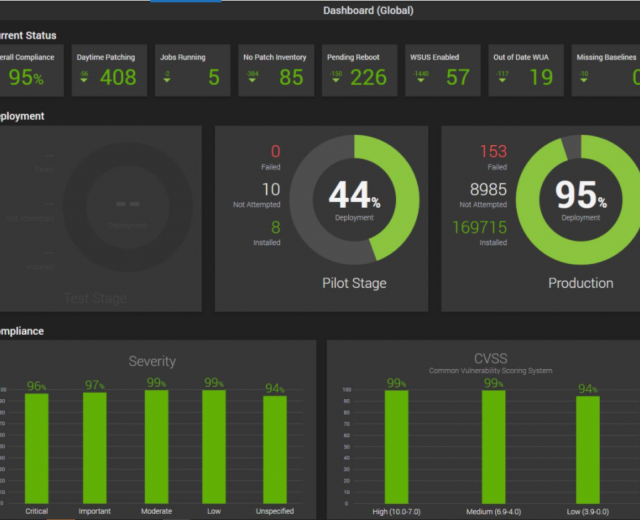This screenshot has width=640, height=520.
Task: Select the Production 95% donut chart
Action: (580, 200)
